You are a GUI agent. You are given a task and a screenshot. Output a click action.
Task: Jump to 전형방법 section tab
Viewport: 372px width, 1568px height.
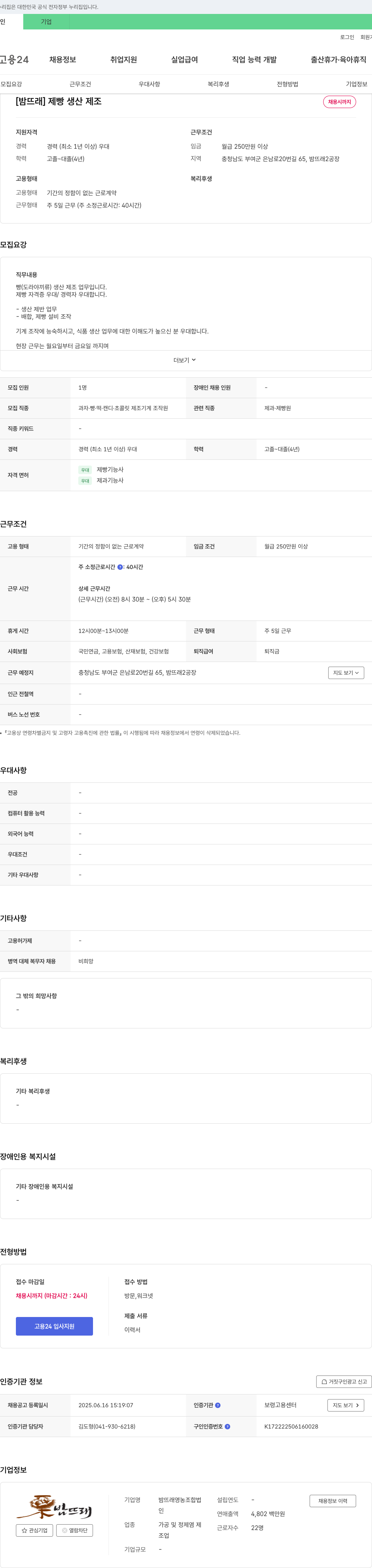click(288, 84)
